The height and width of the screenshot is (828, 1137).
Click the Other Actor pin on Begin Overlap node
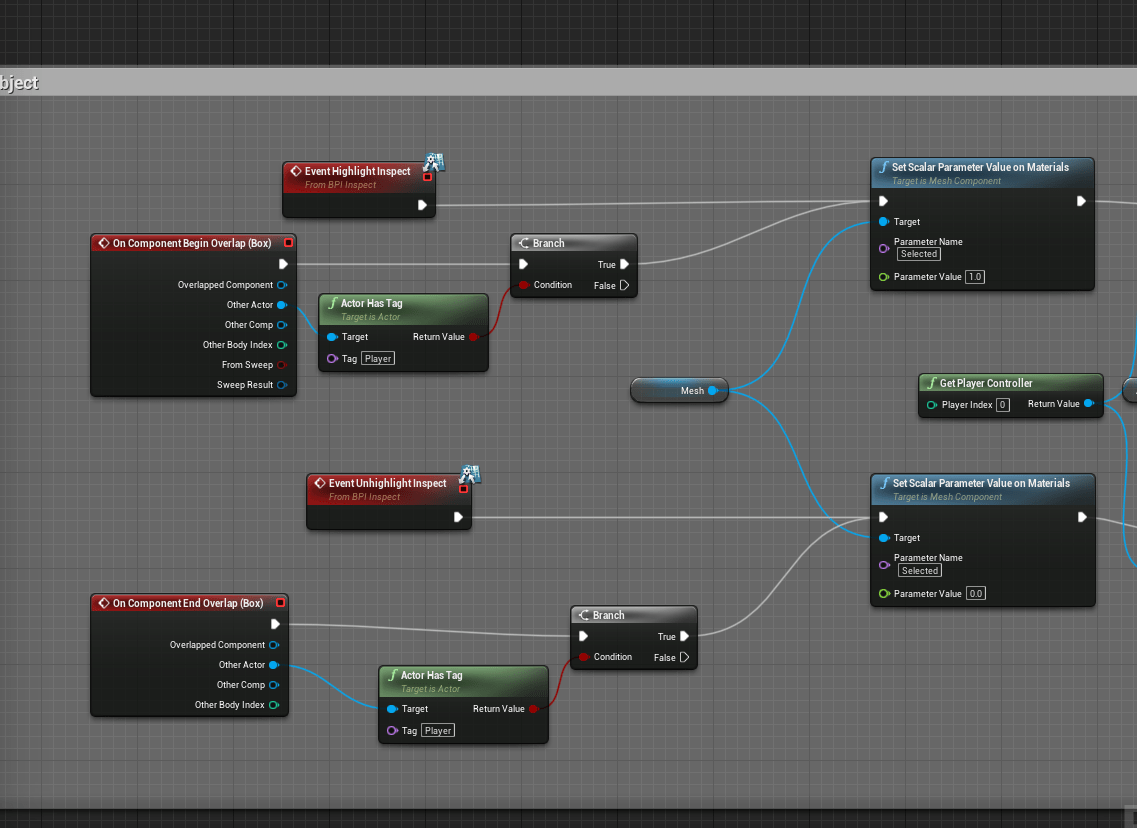click(x=282, y=305)
